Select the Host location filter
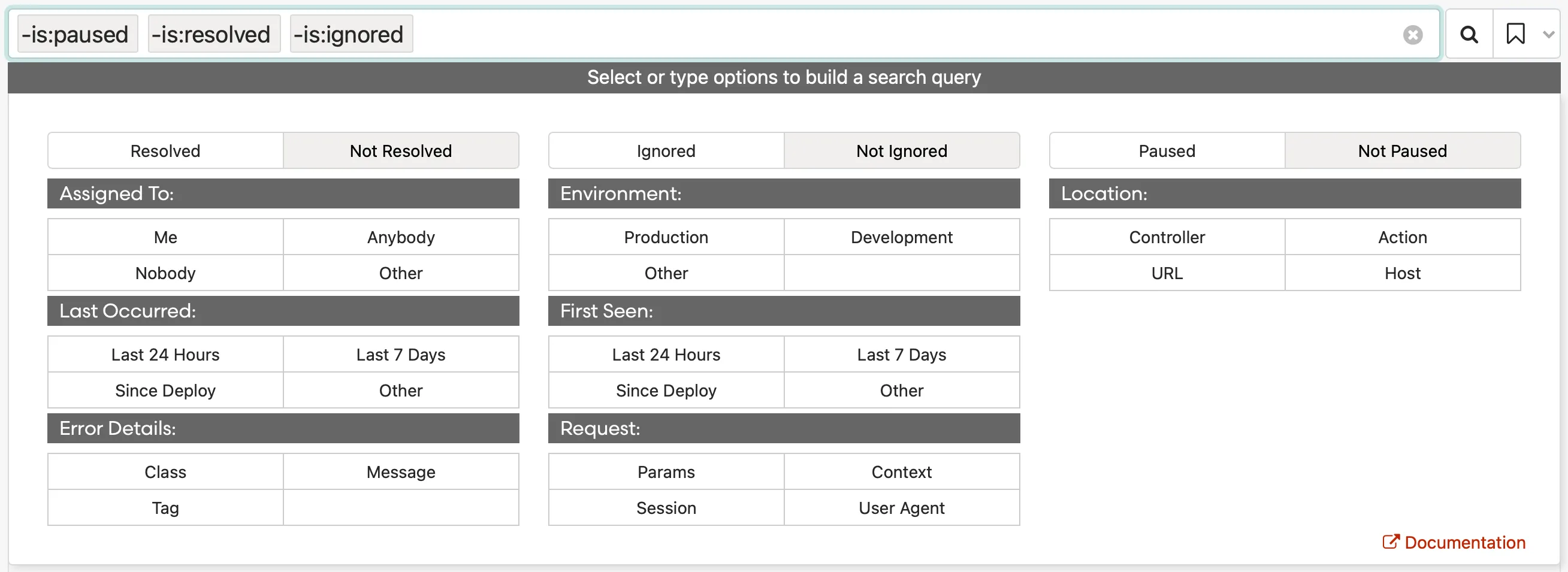The height and width of the screenshot is (572, 1568). [x=1402, y=273]
